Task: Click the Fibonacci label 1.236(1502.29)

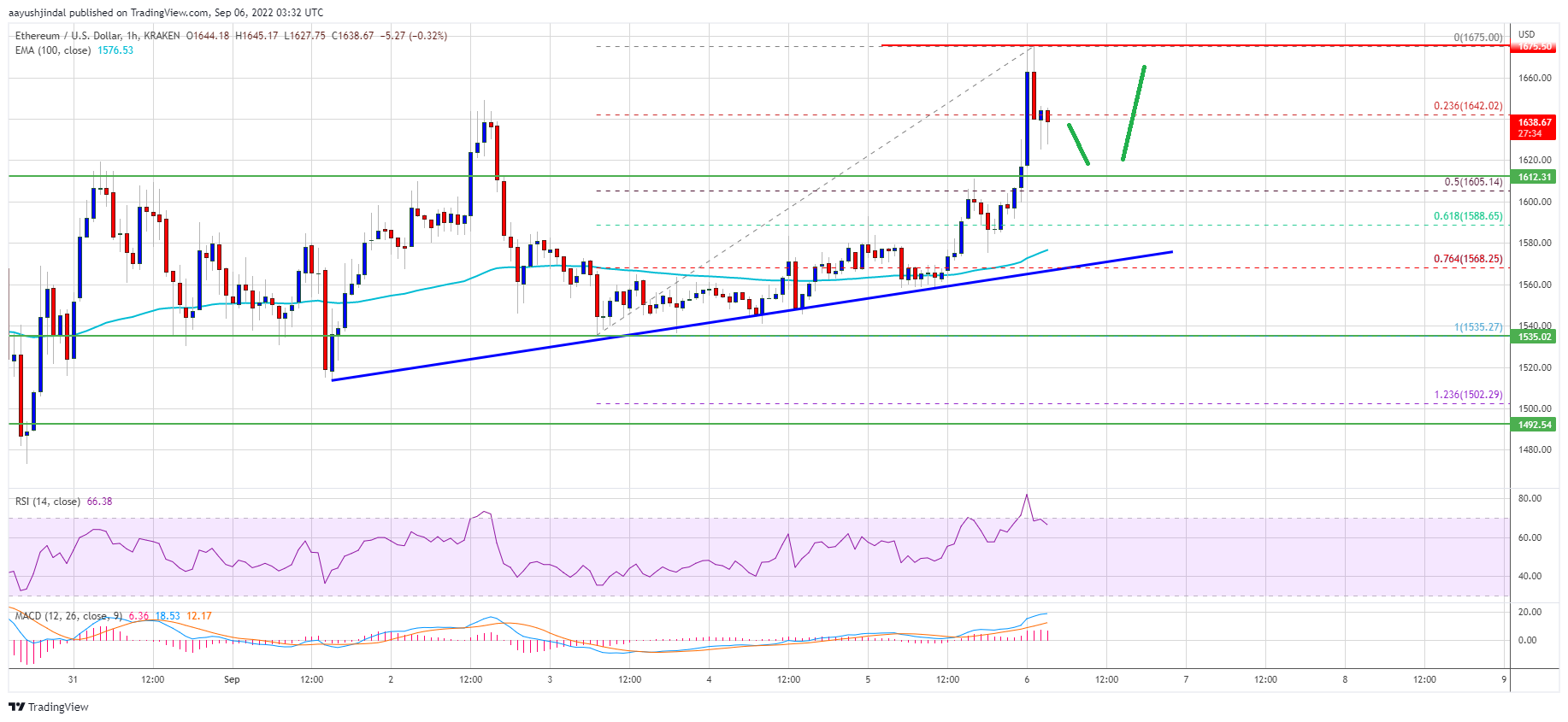Action: pyautogui.click(x=1468, y=395)
